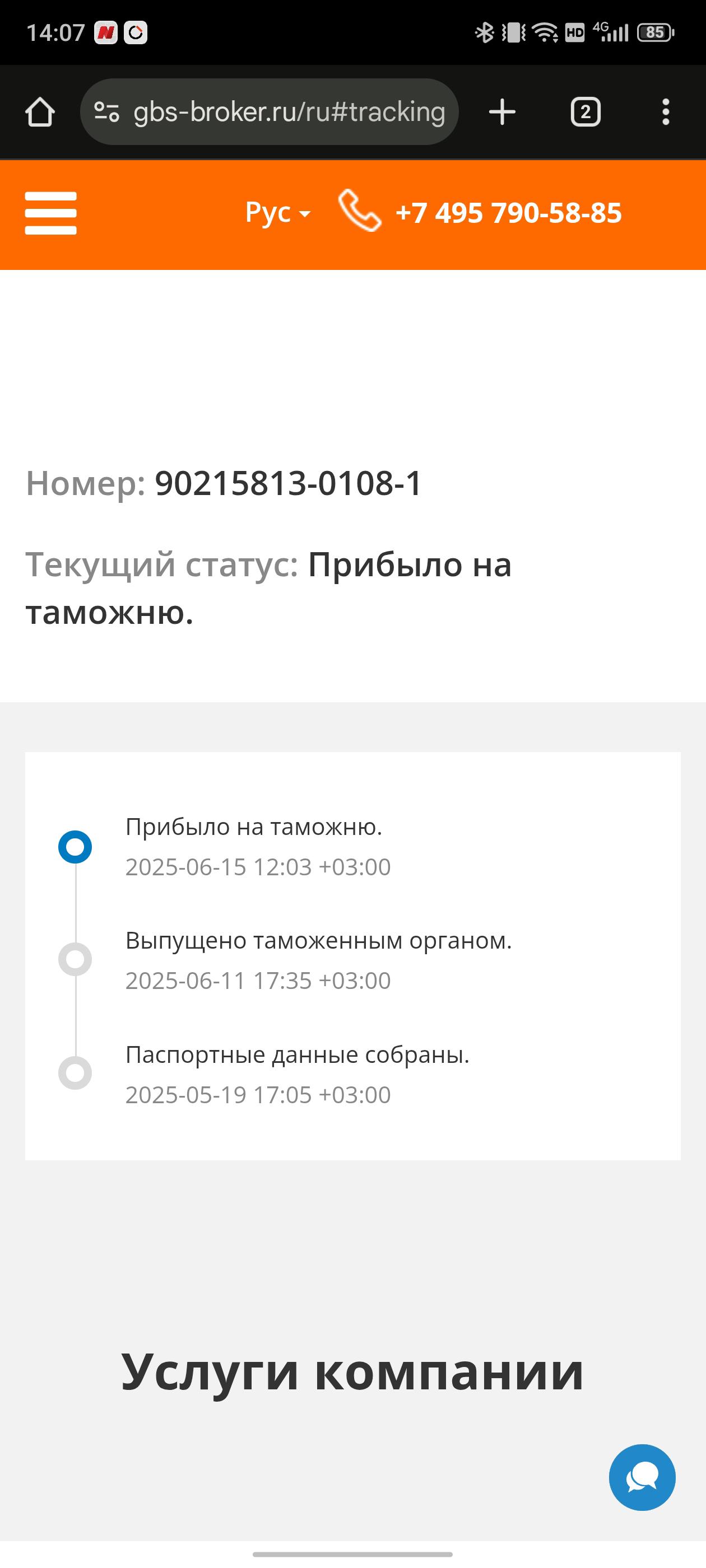This screenshot has height=1568, width=706.
Task: Call +7 495 790-58-85 number link
Action: point(509,213)
